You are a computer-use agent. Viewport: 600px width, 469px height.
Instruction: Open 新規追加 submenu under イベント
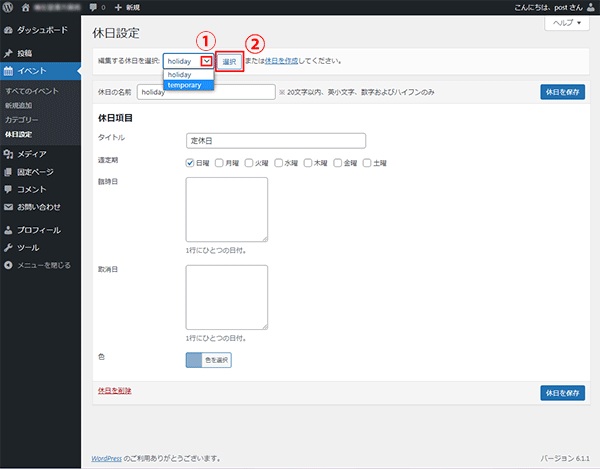click(x=18, y=106)
